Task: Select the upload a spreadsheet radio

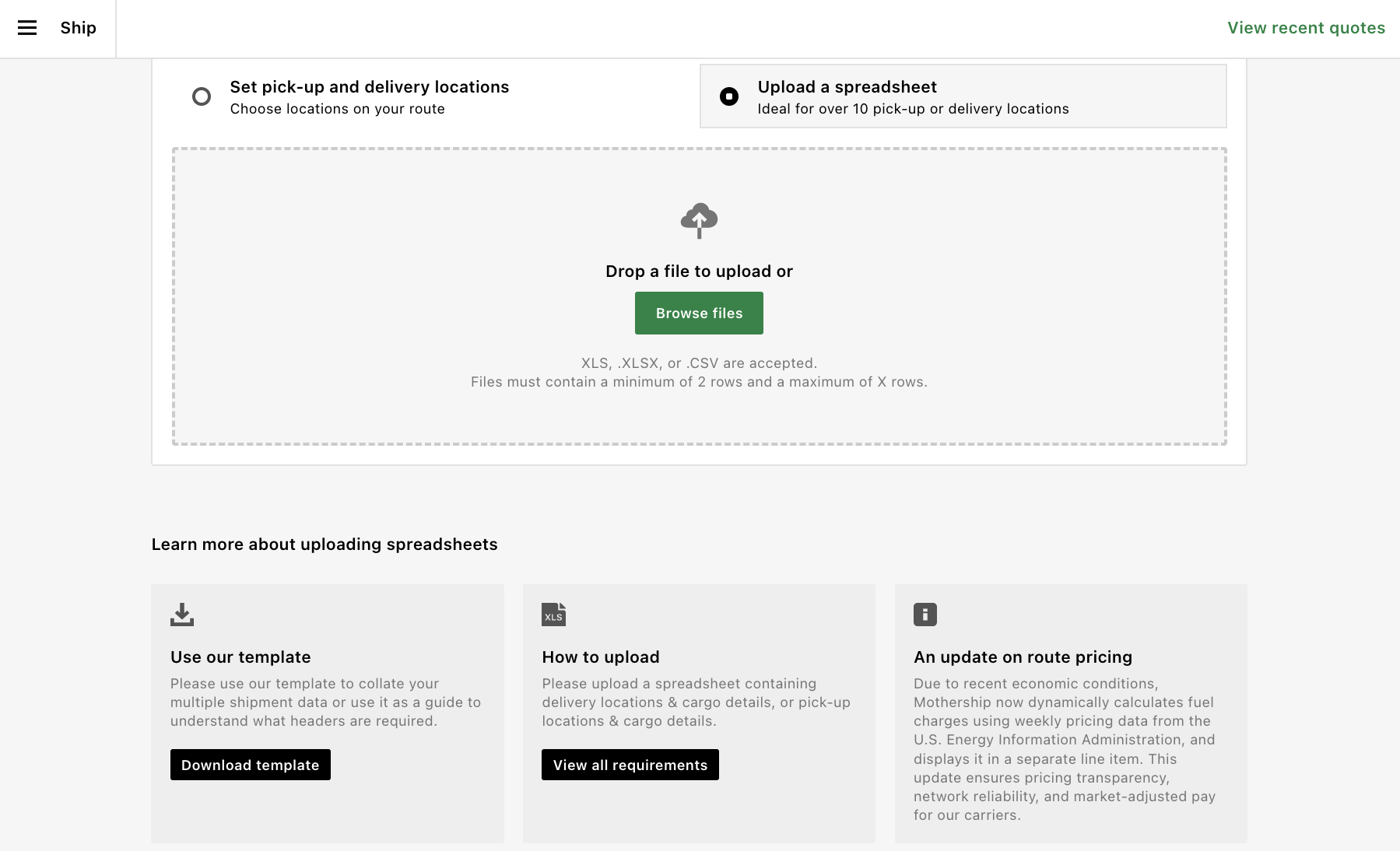Action: coord(729,96)
